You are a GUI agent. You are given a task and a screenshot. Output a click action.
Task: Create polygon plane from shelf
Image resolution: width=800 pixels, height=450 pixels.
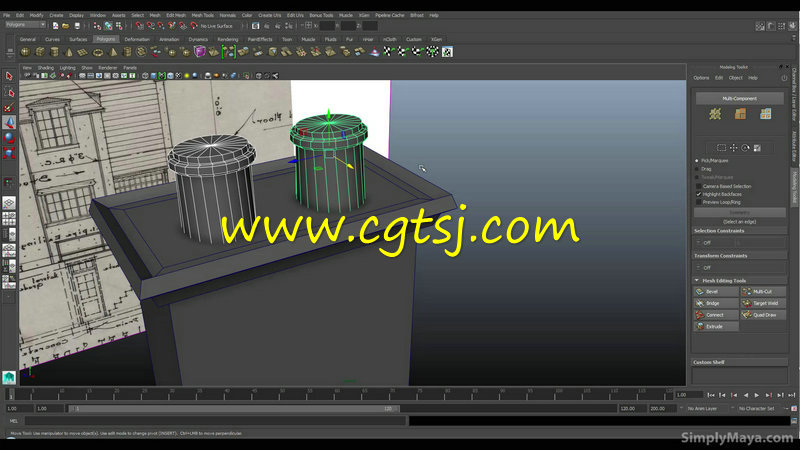pyautogui.click(x=83, y=52)
